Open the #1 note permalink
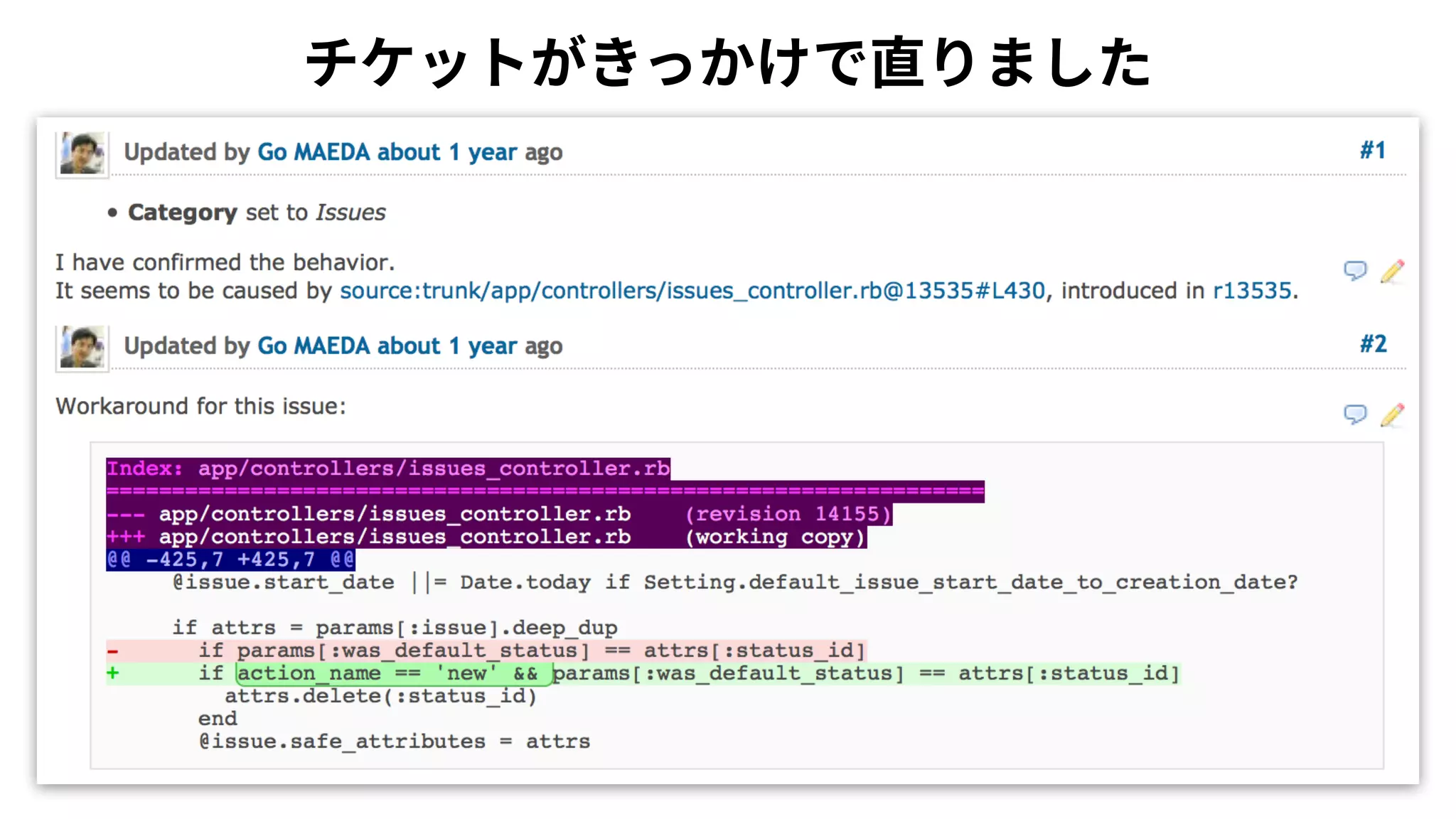 click(x=1372, y=151)
